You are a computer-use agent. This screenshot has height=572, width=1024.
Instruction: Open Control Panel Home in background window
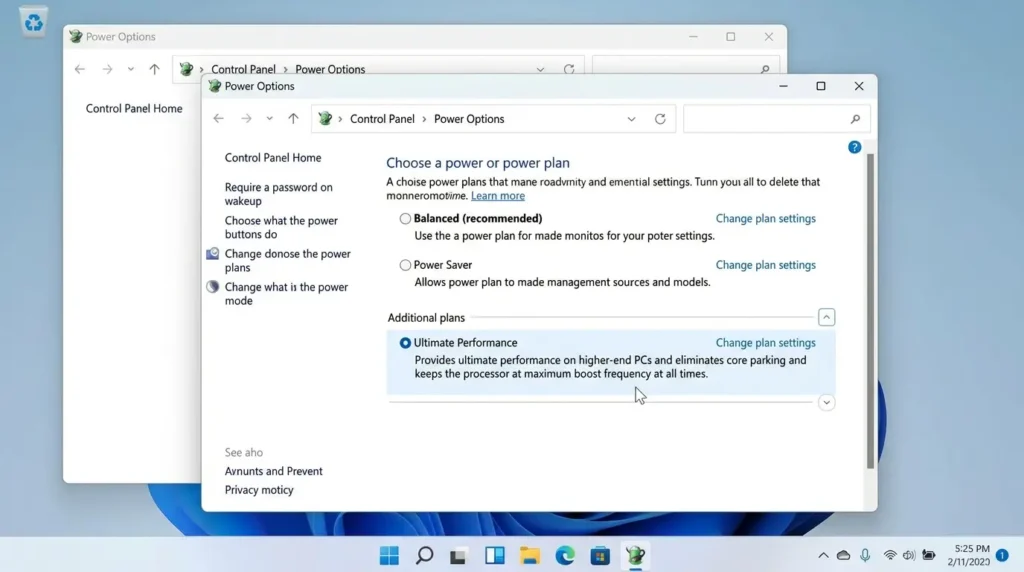pyautogui.click(x=134, y=108)
